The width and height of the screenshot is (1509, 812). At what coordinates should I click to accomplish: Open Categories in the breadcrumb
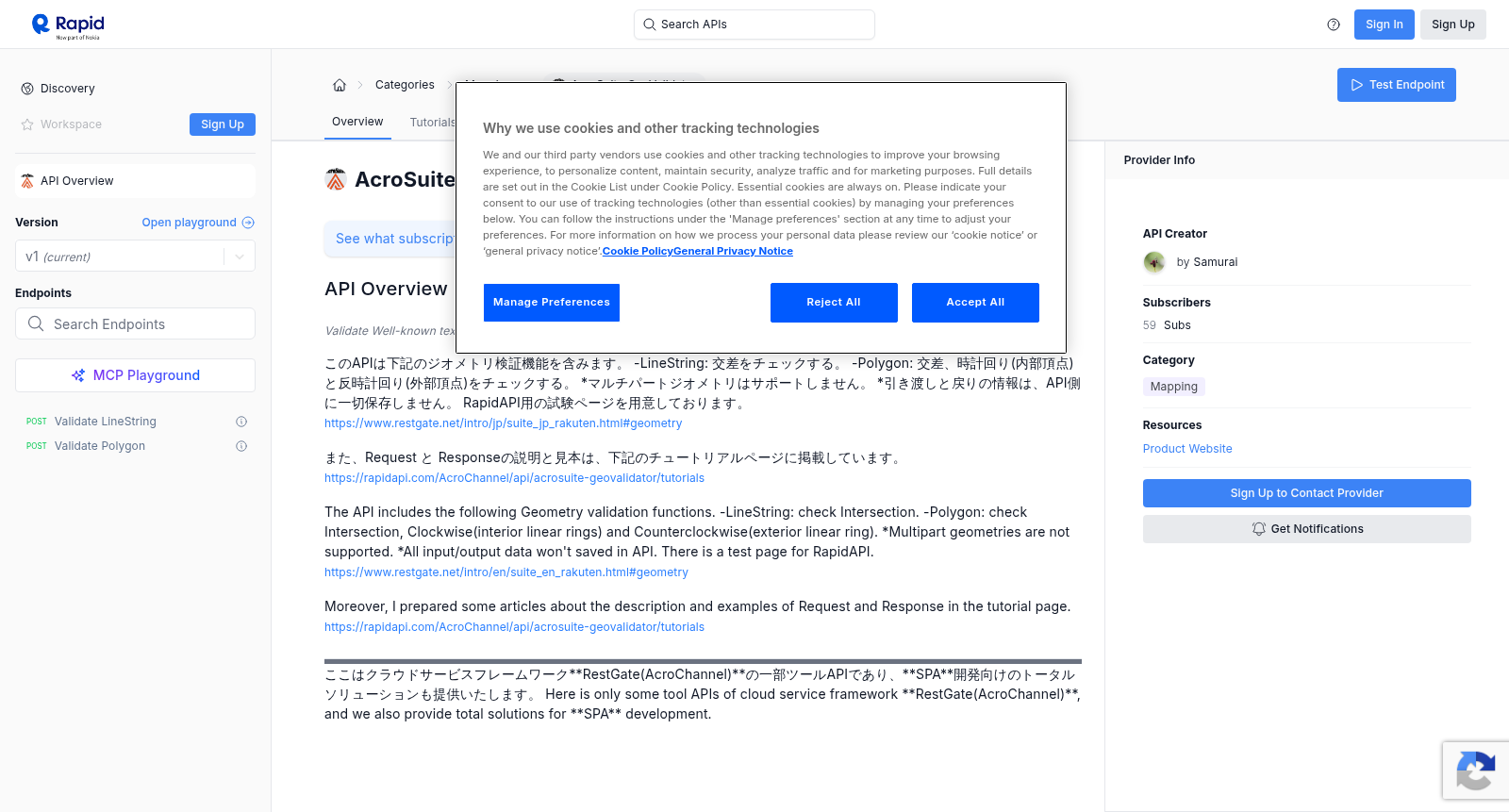405,85
